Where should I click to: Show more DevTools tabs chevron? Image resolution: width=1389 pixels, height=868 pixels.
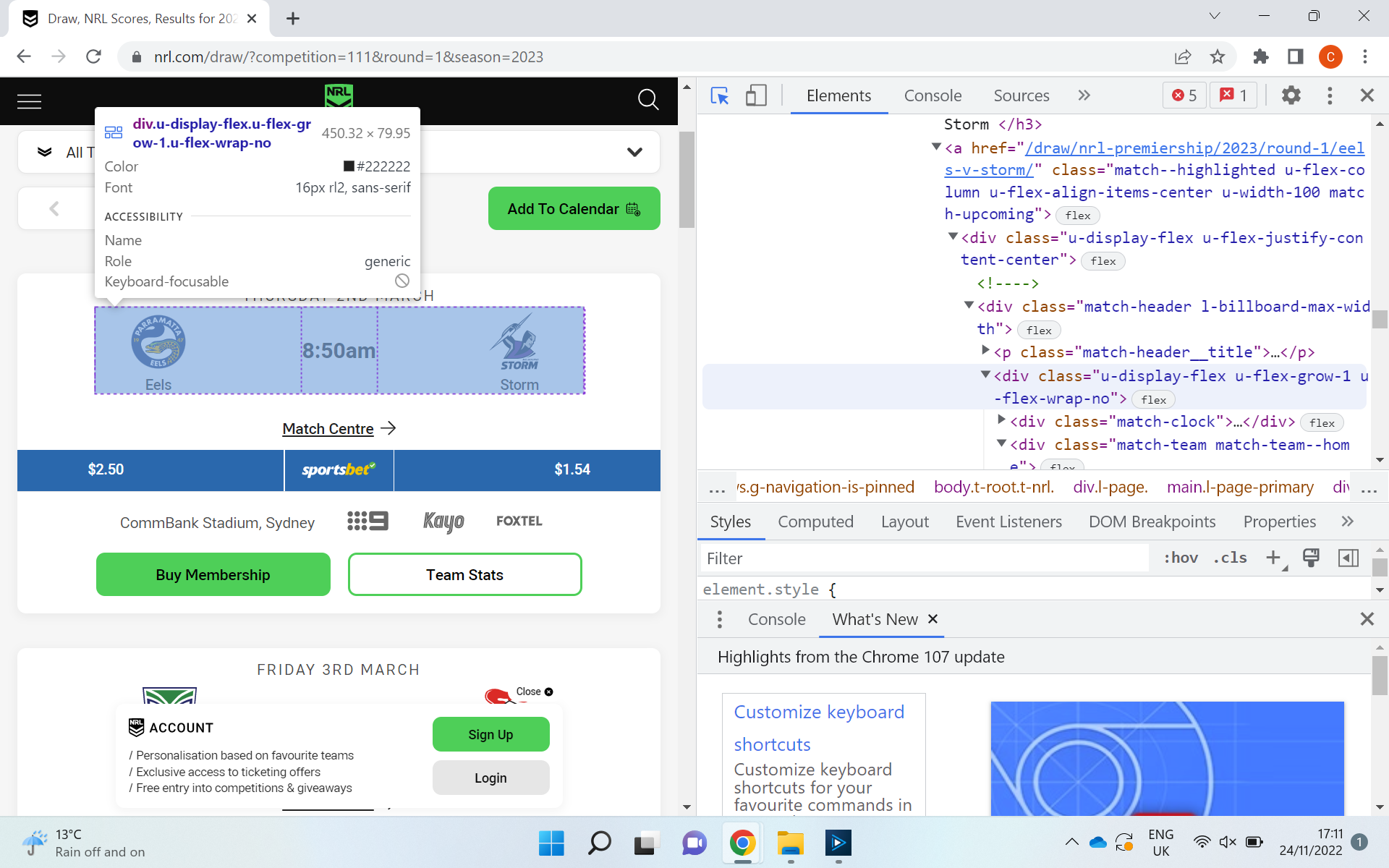click(x=1084, y=95)
